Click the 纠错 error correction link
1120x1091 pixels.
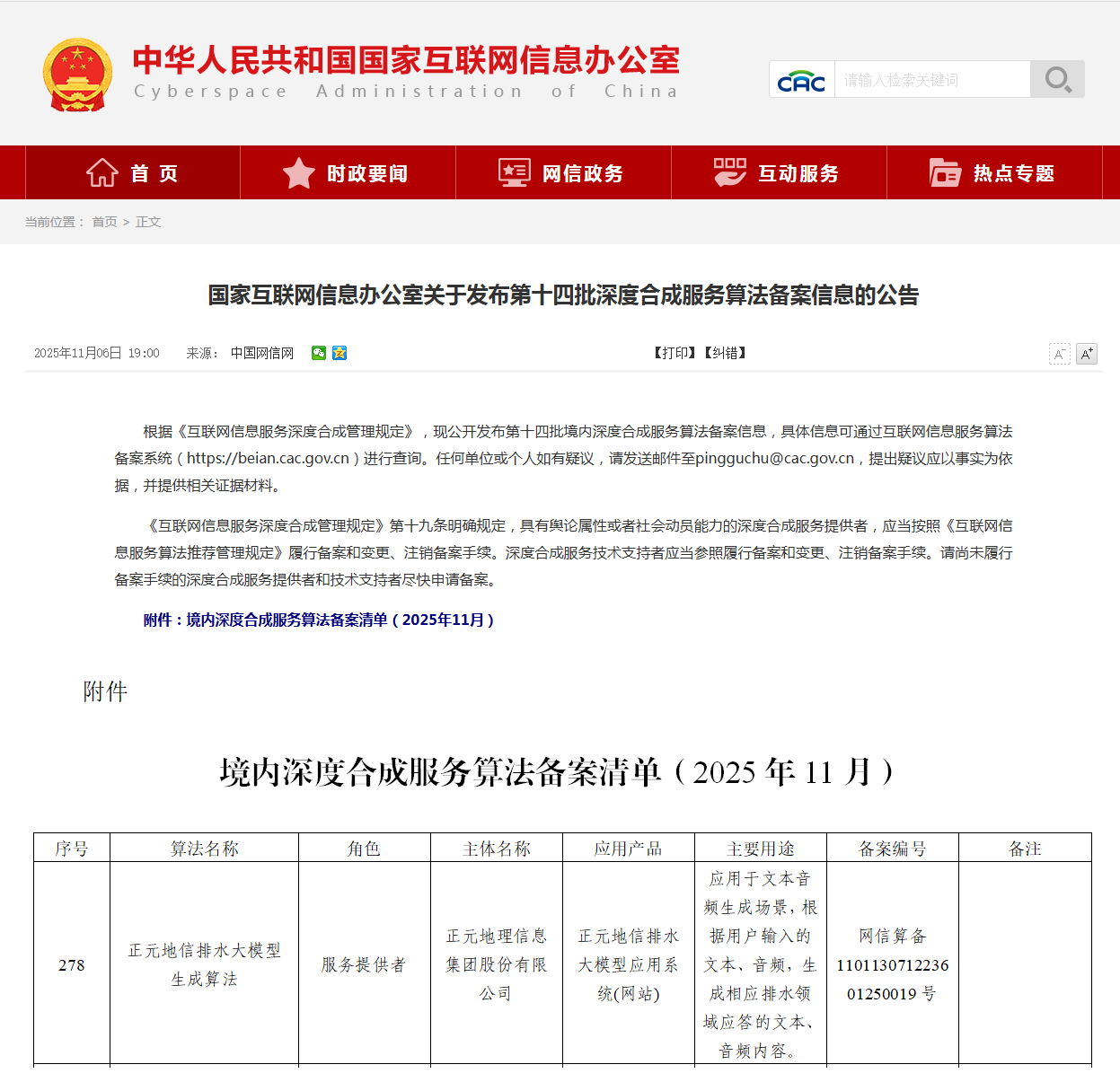[726, 353]
